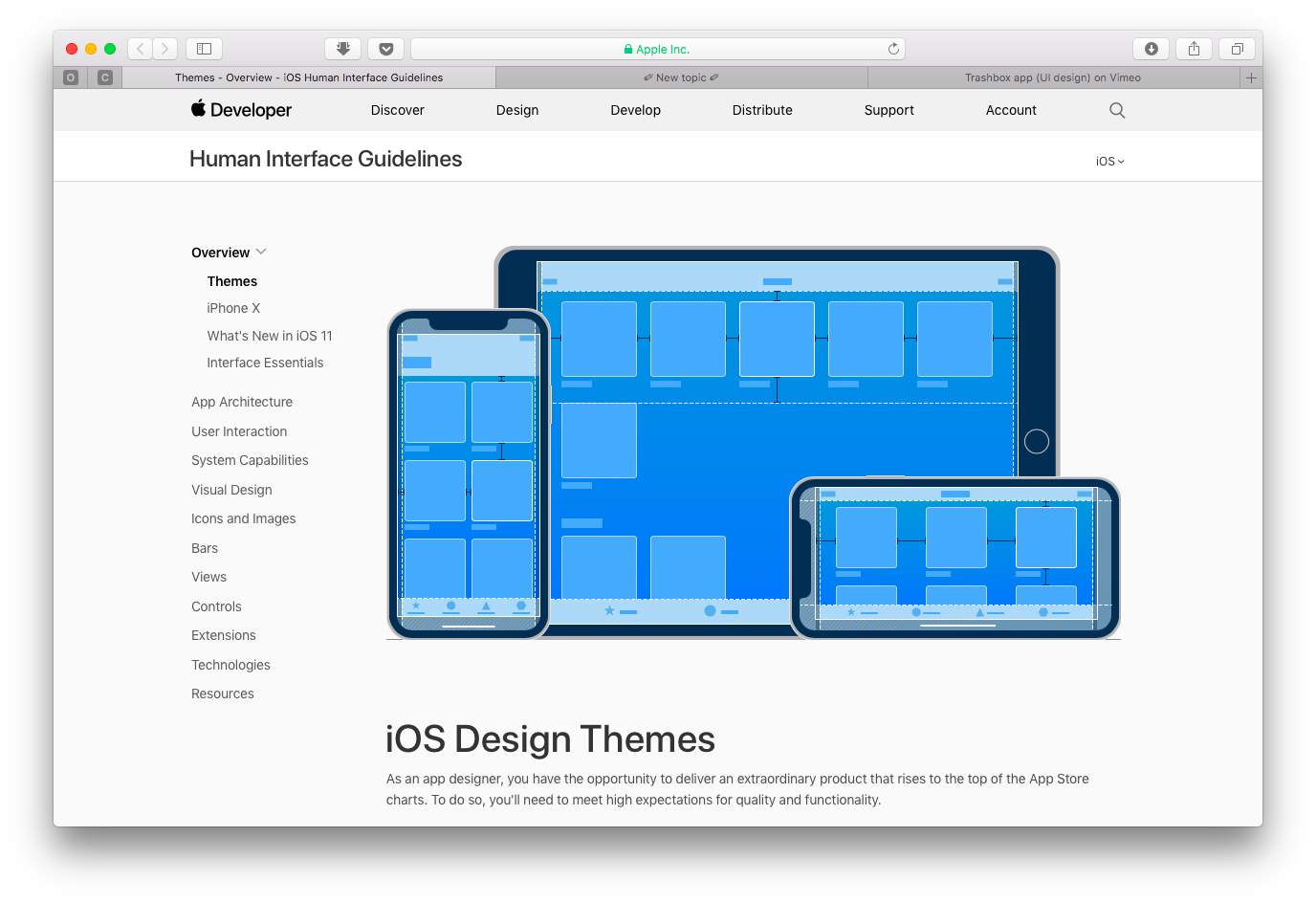
Task: Open the Discover menu item
Action: pos(398,110)
